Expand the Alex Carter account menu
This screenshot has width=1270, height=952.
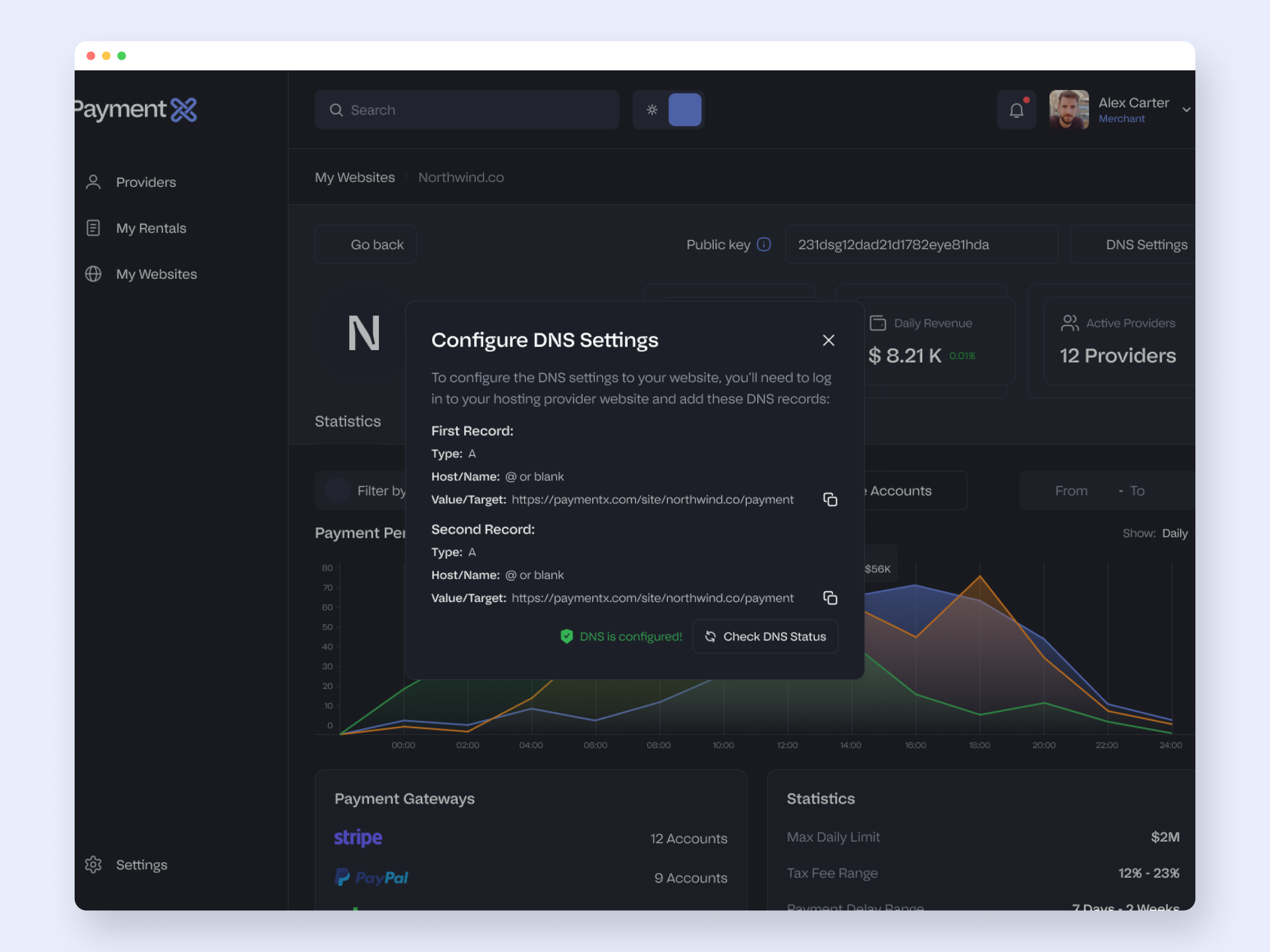[x=1186, y=109]
